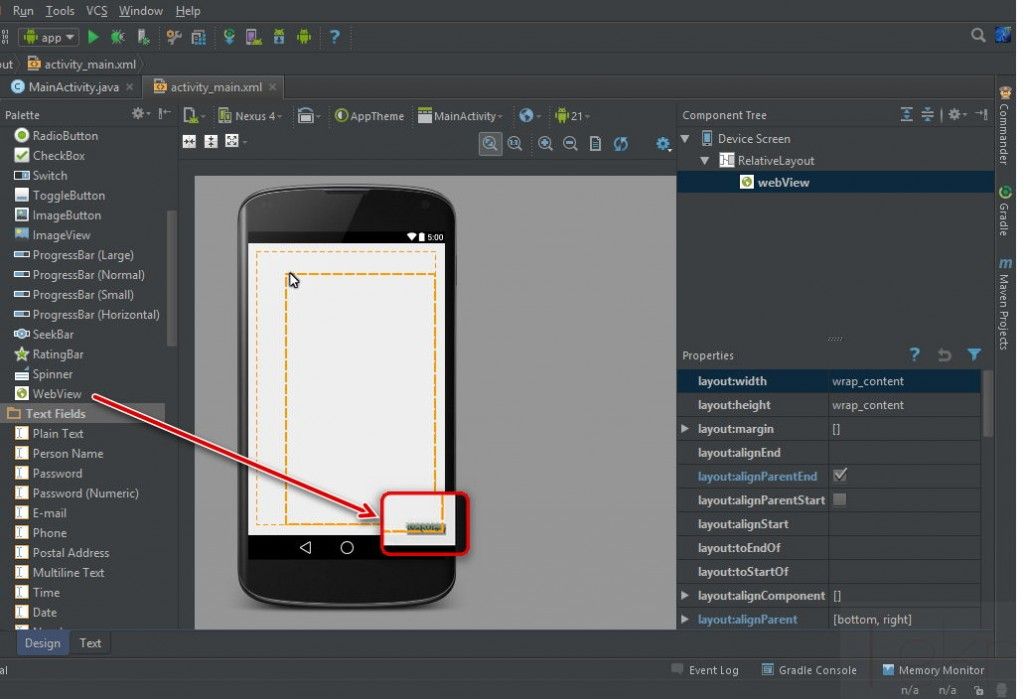Click the Zoom In magnifier in designer
The image size is (1024, 699).
click(x=546, y=144)
